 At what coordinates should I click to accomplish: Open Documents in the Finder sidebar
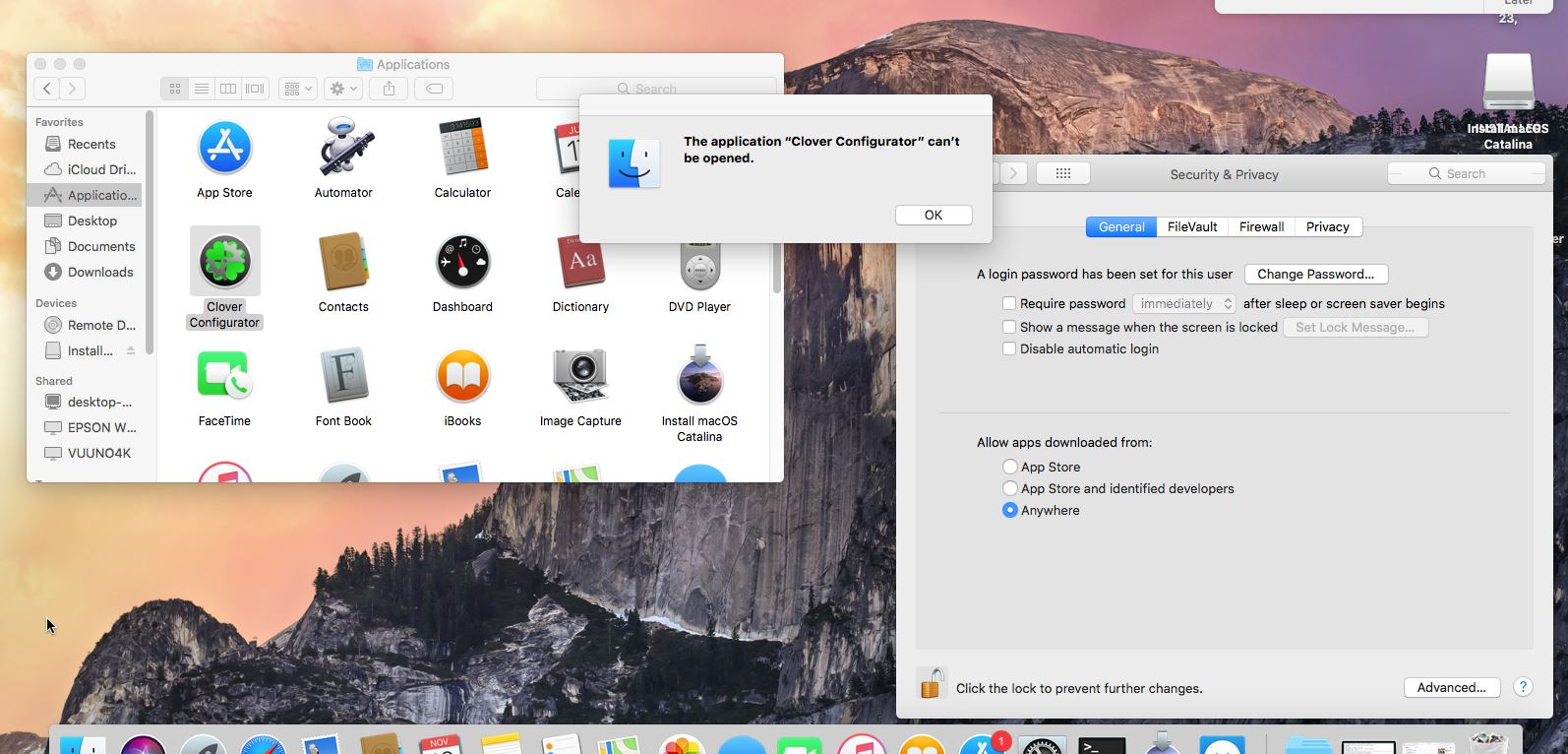(90, 246)
